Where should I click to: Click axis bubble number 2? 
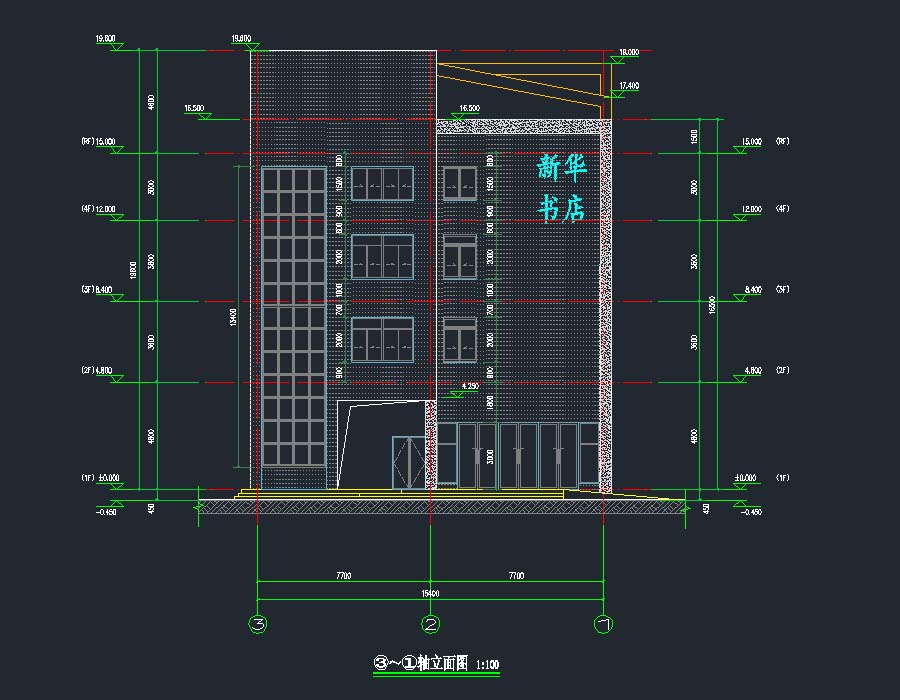(430, 624)
